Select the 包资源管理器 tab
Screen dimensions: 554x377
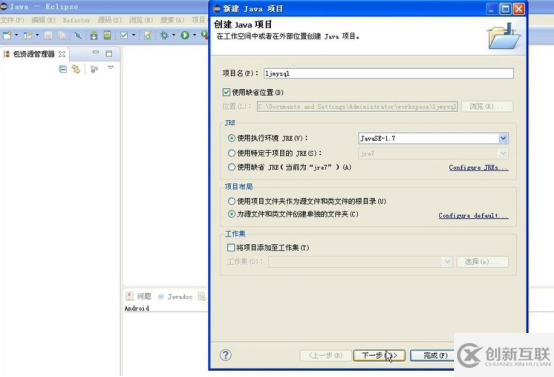[x=34, y=54]
